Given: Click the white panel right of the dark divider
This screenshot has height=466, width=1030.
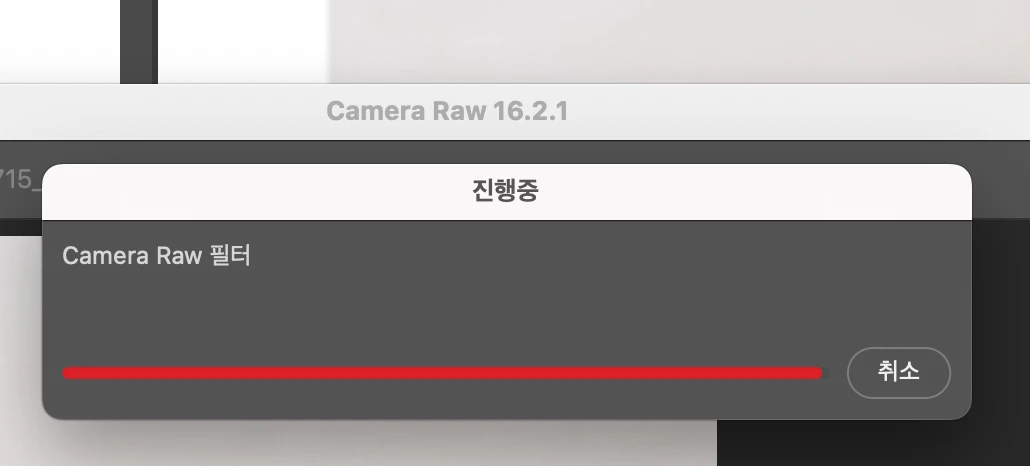Looking at the screenshot, I should pos(243,41).
